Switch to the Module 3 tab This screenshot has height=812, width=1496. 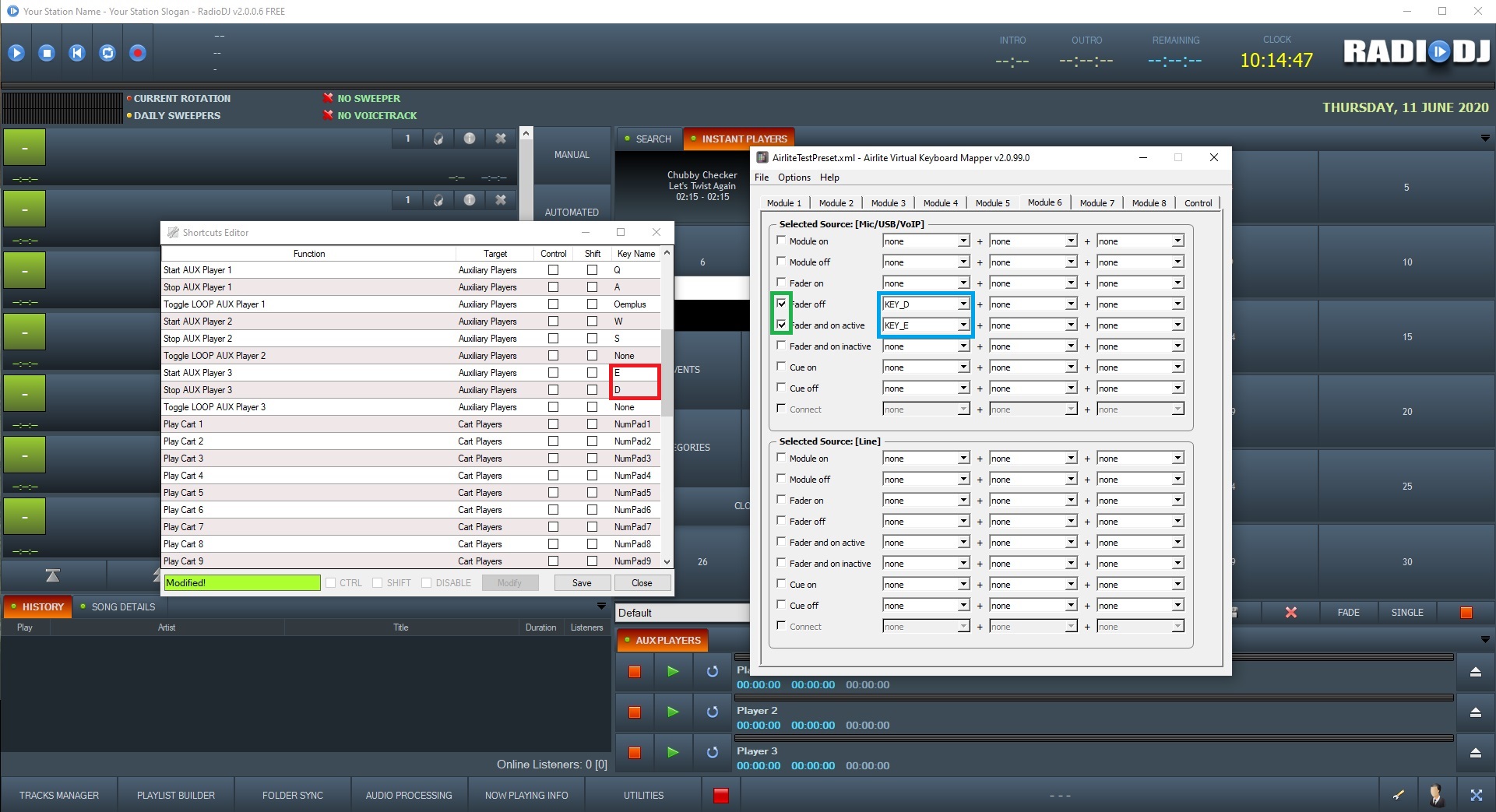[888, 203]
